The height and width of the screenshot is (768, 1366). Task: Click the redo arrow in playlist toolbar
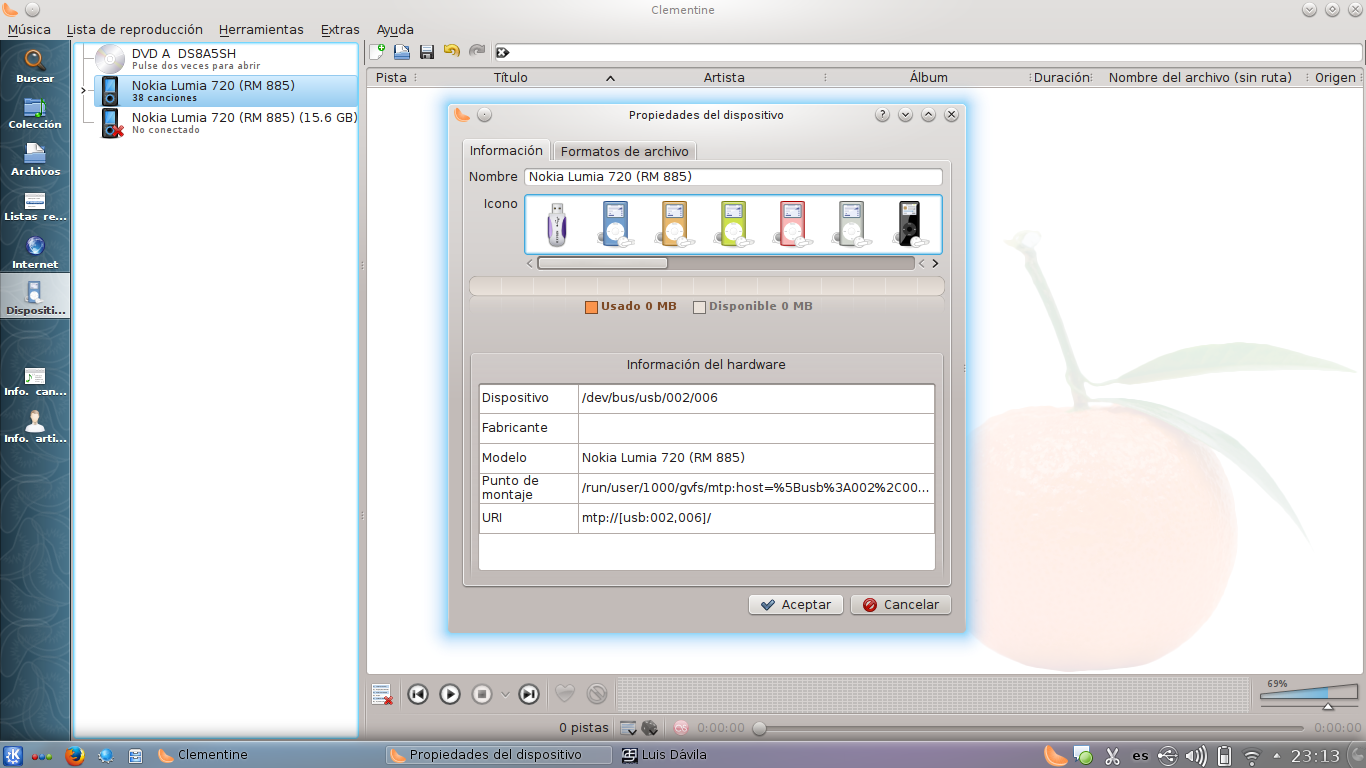477,51
